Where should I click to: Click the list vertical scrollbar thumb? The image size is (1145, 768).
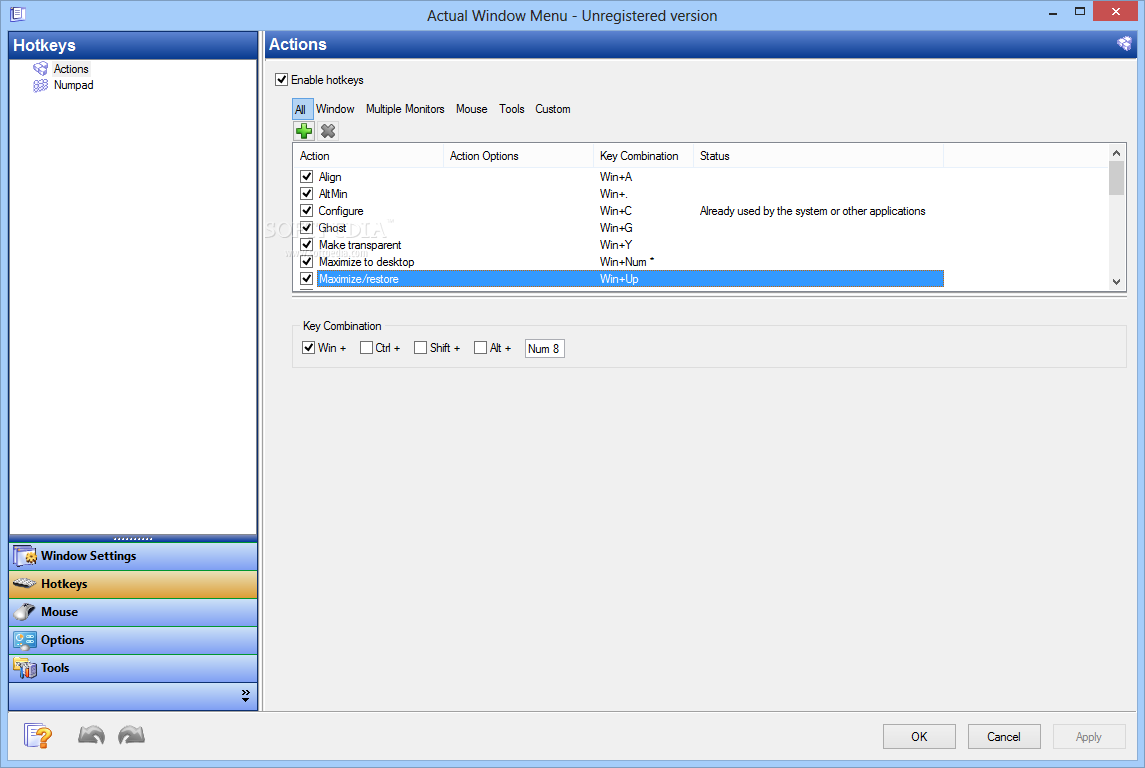pos(1116,178)
